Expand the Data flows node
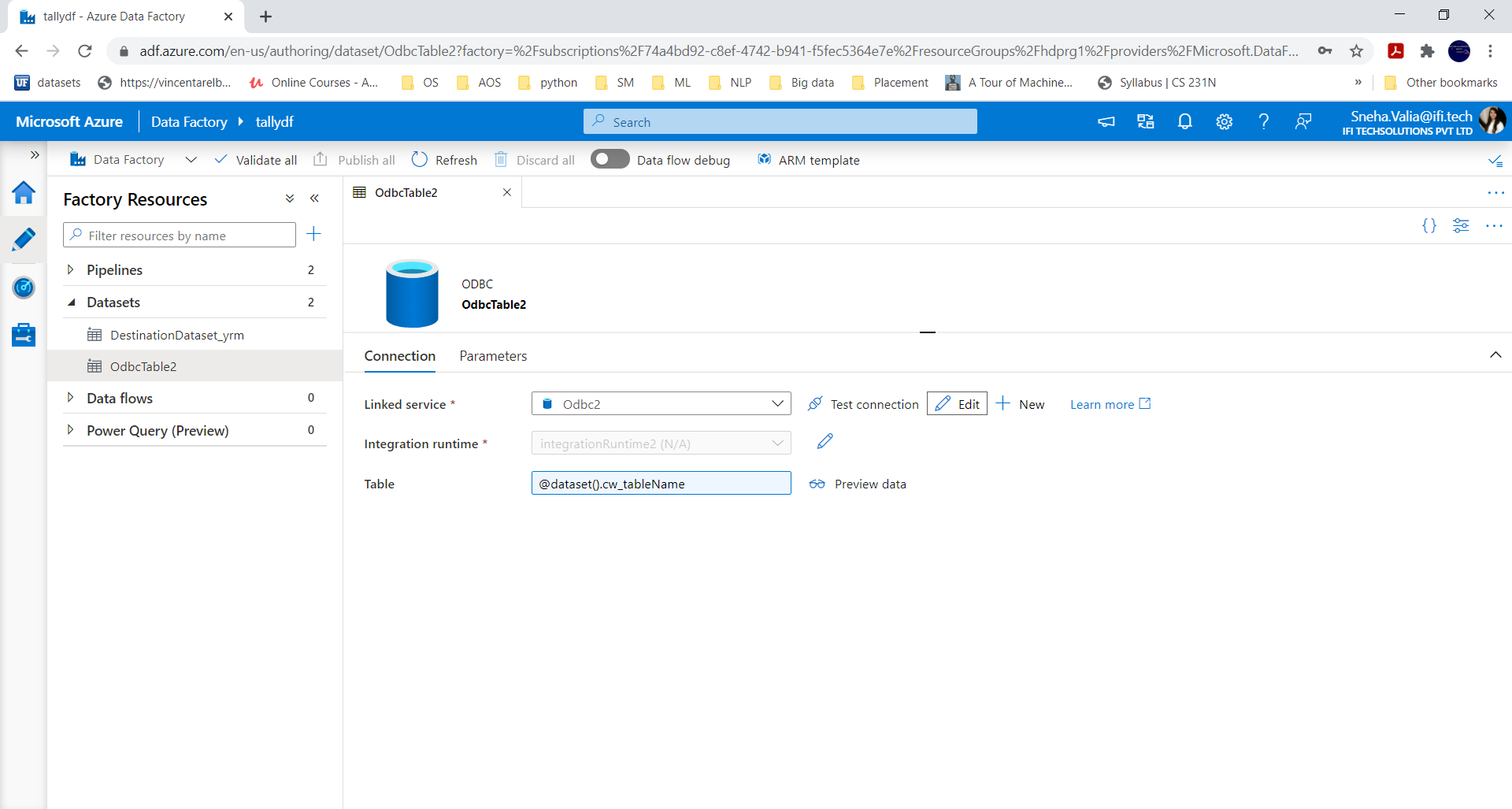 (71, 398)
